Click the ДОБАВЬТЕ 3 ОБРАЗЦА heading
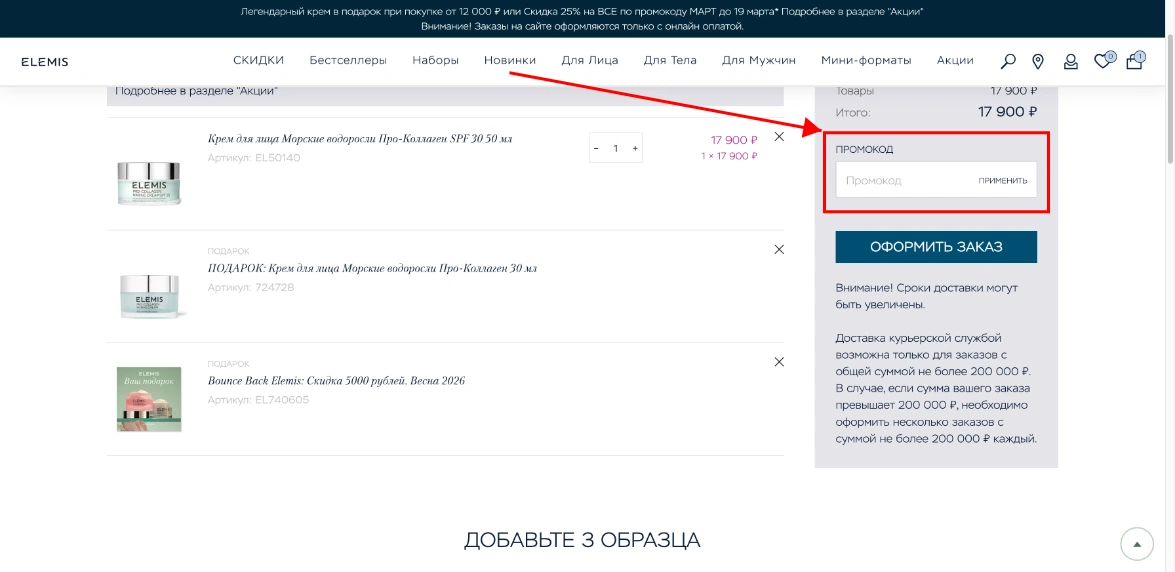 pos(582,541)
